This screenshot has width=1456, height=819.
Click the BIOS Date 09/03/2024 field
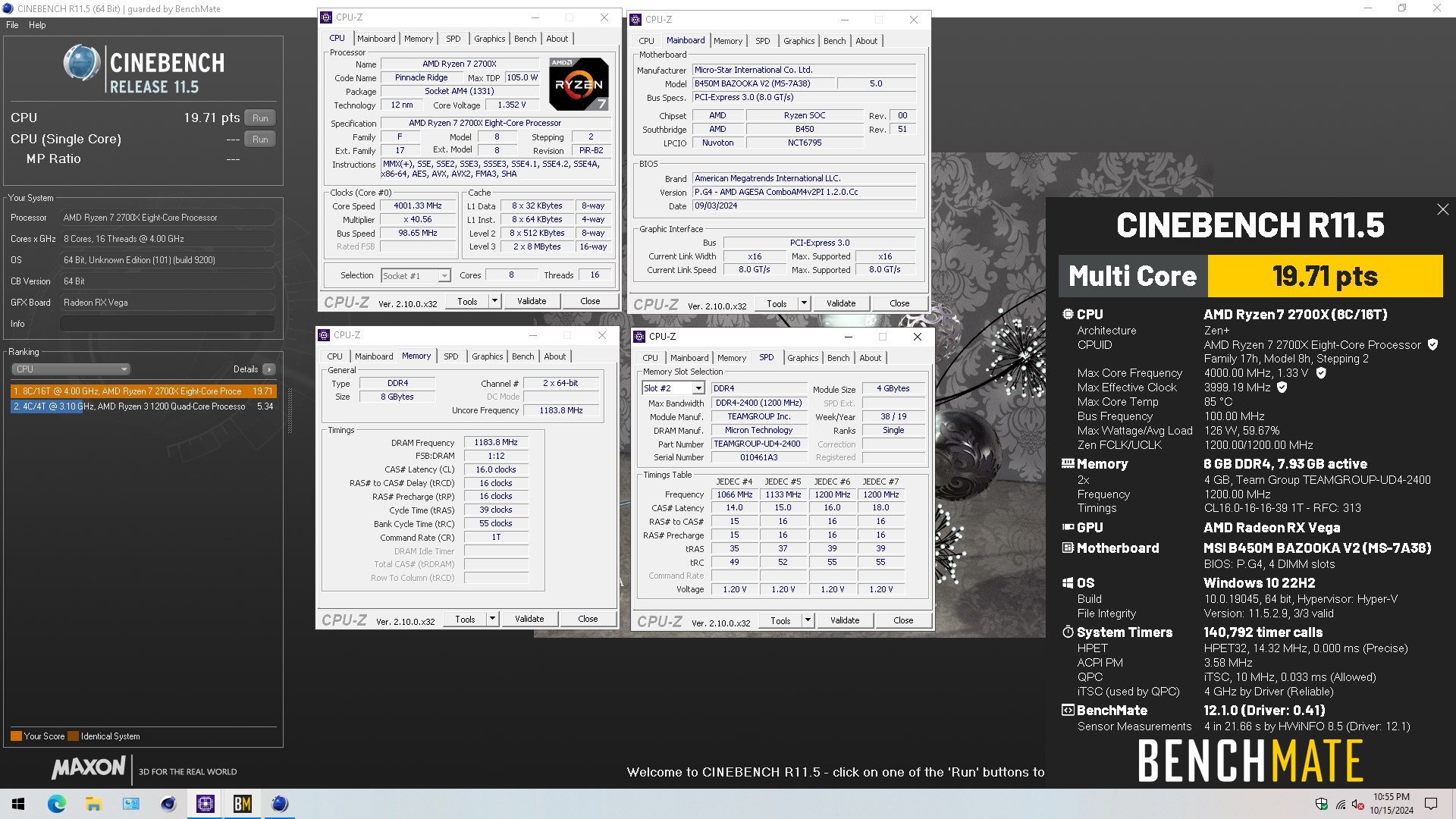(x=805, y=206)
